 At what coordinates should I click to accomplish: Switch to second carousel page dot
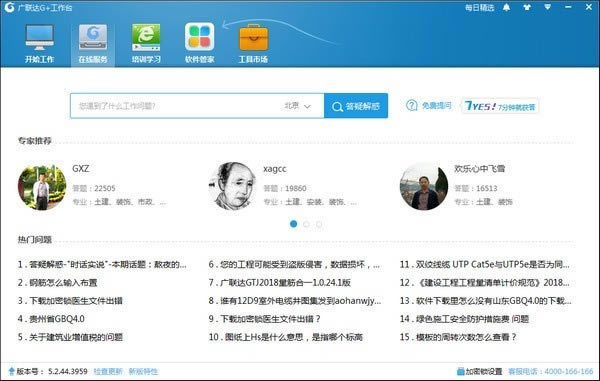click(x=306, y=224)
